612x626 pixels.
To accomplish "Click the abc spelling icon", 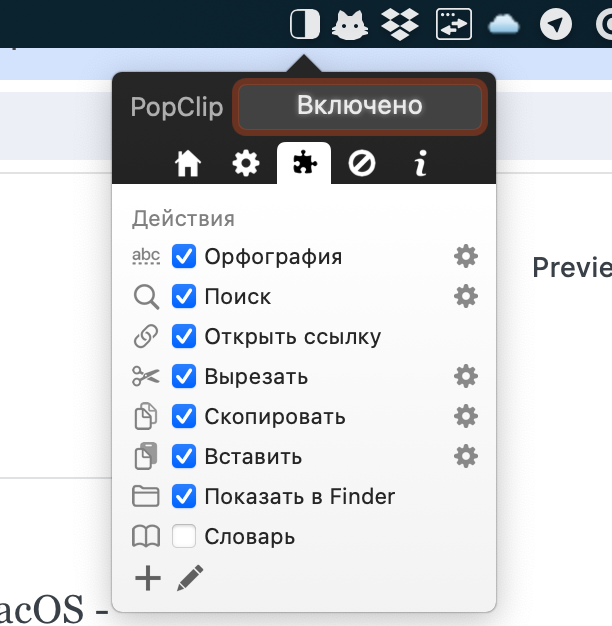I will click(146, 256).
